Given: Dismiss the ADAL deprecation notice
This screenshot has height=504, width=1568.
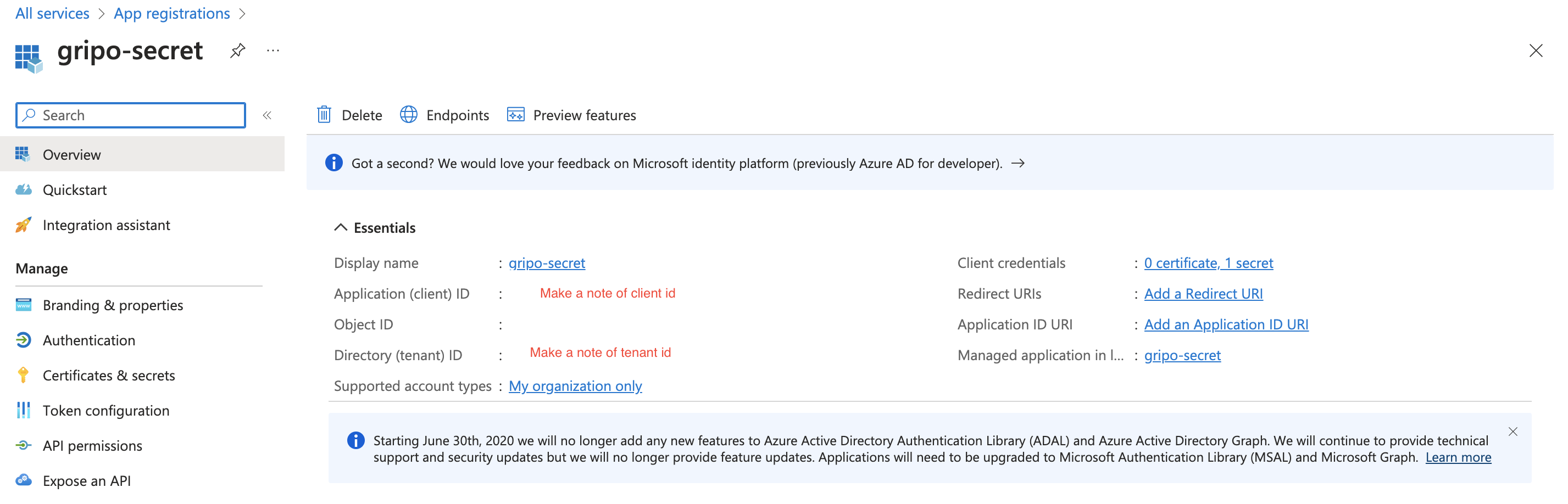Looking at the screenshot, I should 1513,432.
